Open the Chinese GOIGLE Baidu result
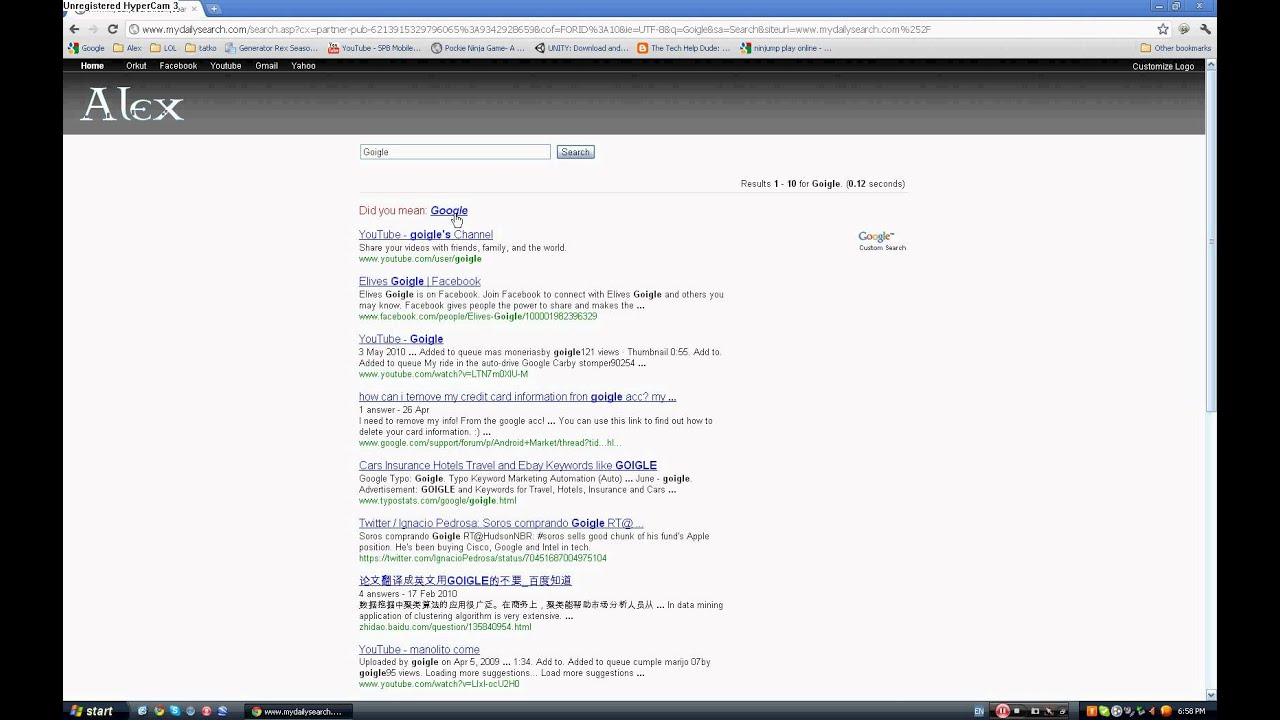Viewport: 1280px width, 720px height. (x=465, y=581)
